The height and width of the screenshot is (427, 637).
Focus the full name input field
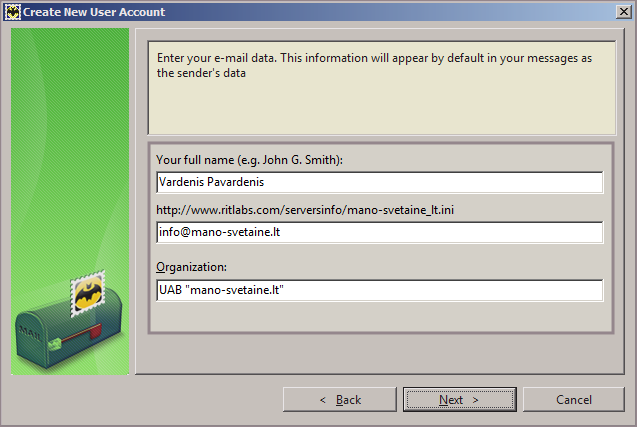(x=379, y=182)
